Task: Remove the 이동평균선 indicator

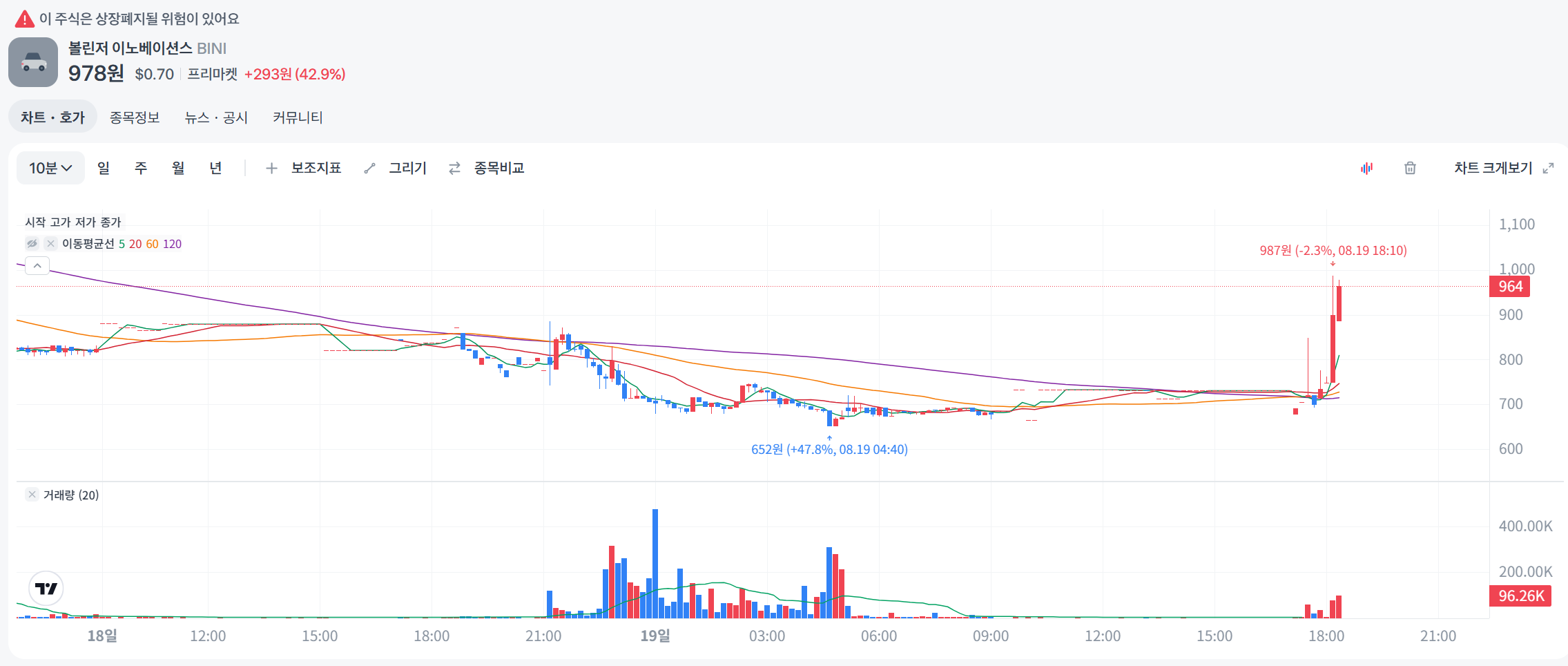Action: coord(50,243)
